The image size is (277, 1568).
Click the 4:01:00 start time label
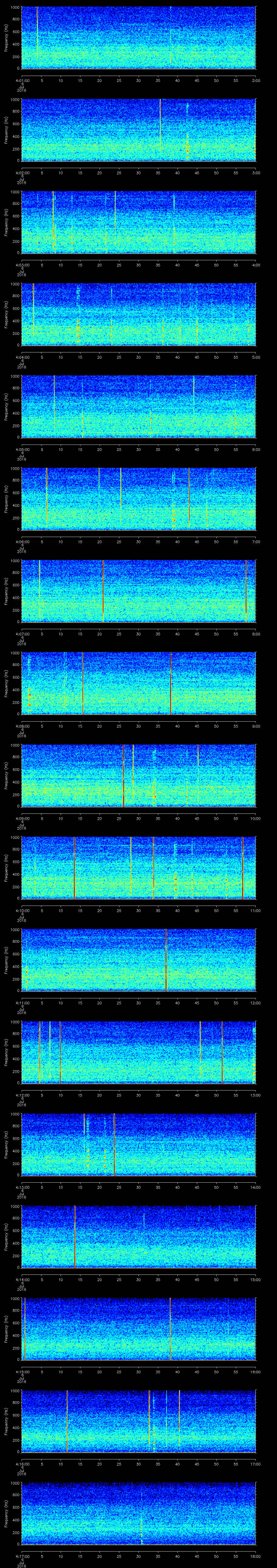pyautogui.click(x=22, y=80)
